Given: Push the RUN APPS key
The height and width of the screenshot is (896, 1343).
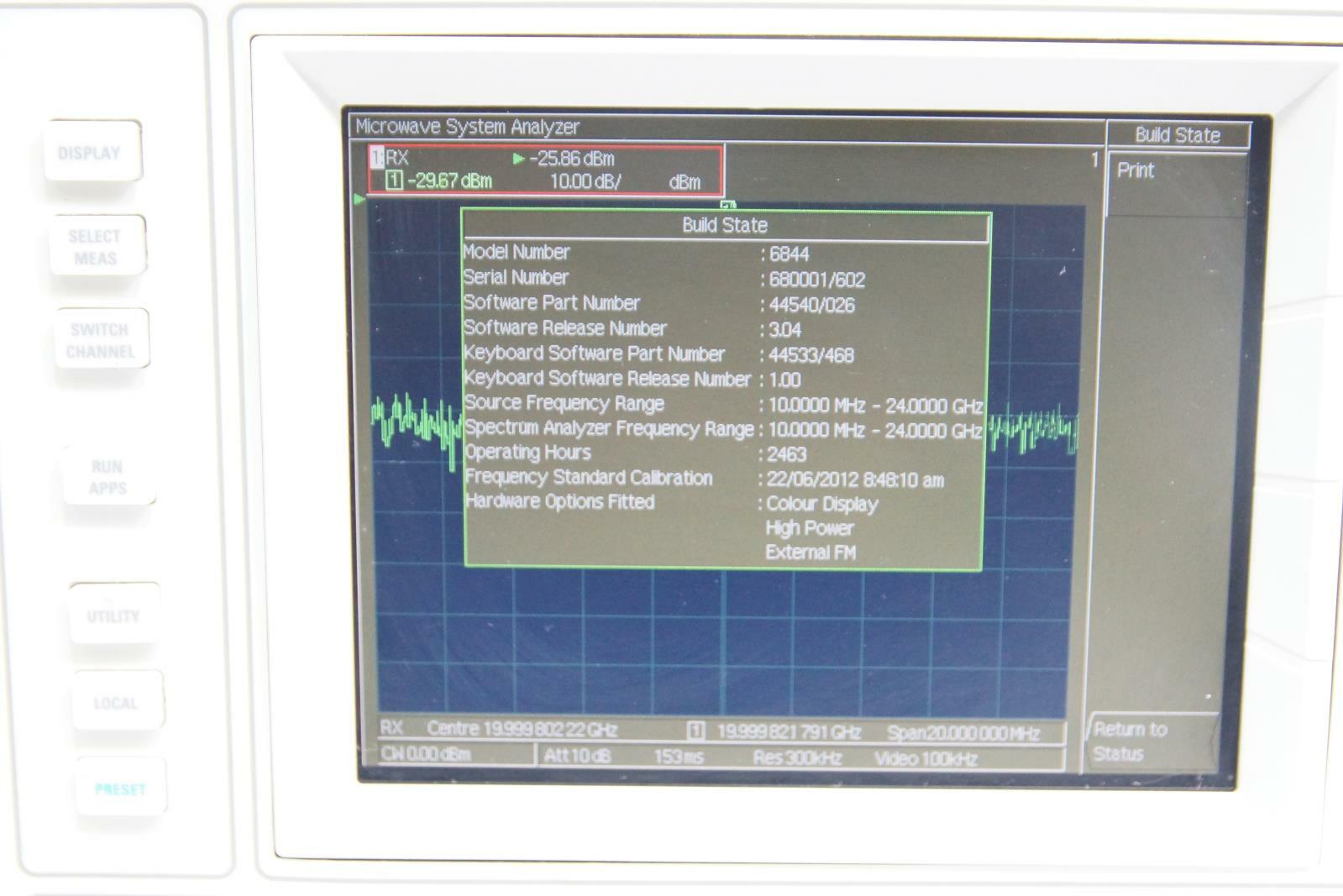Looking at the screenshot, I should pyautogui.click(x=108, y=477).
